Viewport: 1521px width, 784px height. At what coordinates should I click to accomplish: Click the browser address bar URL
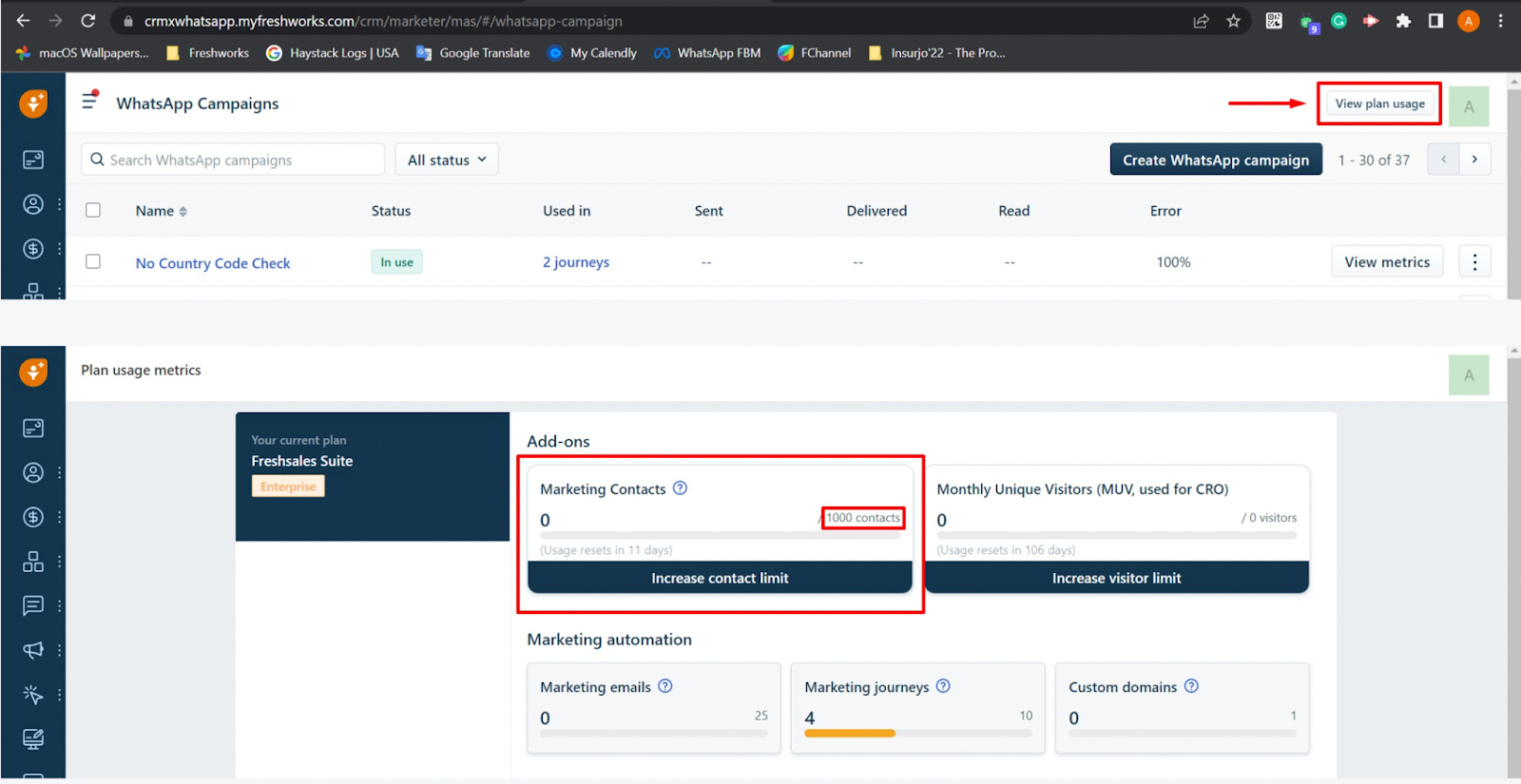[383, 21]
